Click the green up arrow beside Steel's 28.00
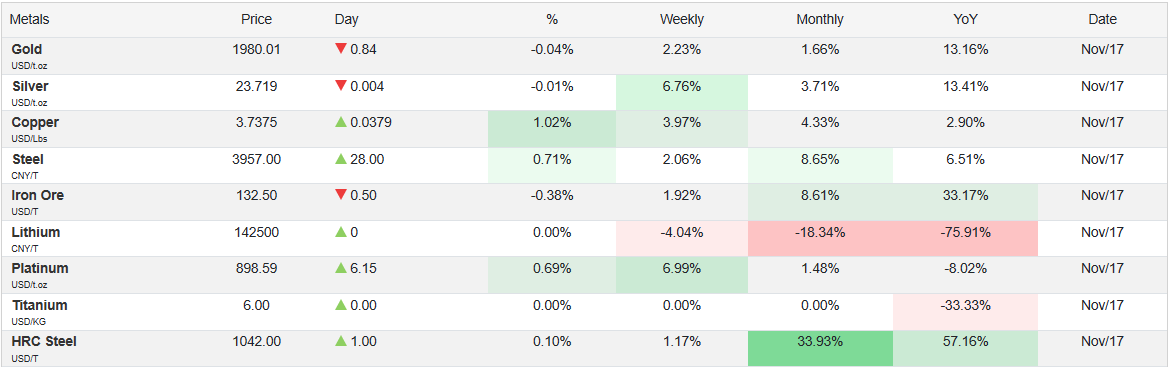Screen dimensions: 1168x367 [340, 159]
